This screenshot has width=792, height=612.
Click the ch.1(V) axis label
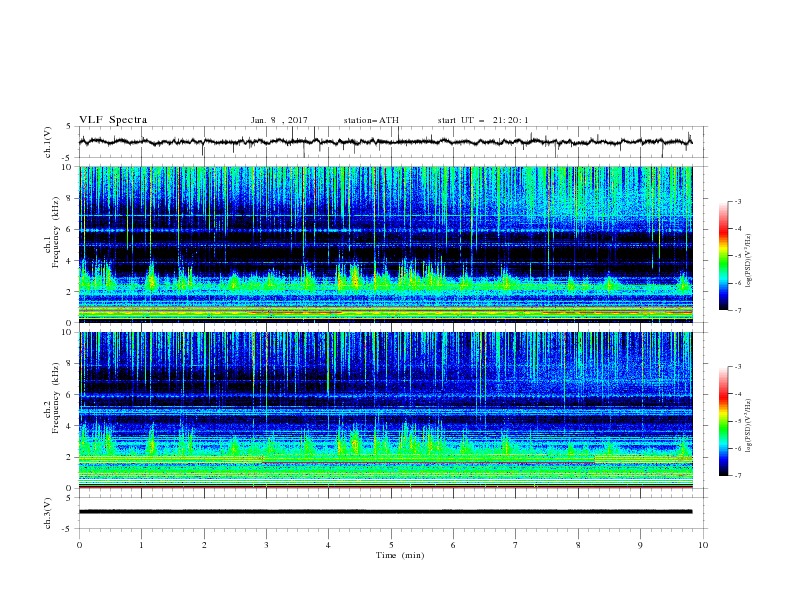[x=48, y=142]
